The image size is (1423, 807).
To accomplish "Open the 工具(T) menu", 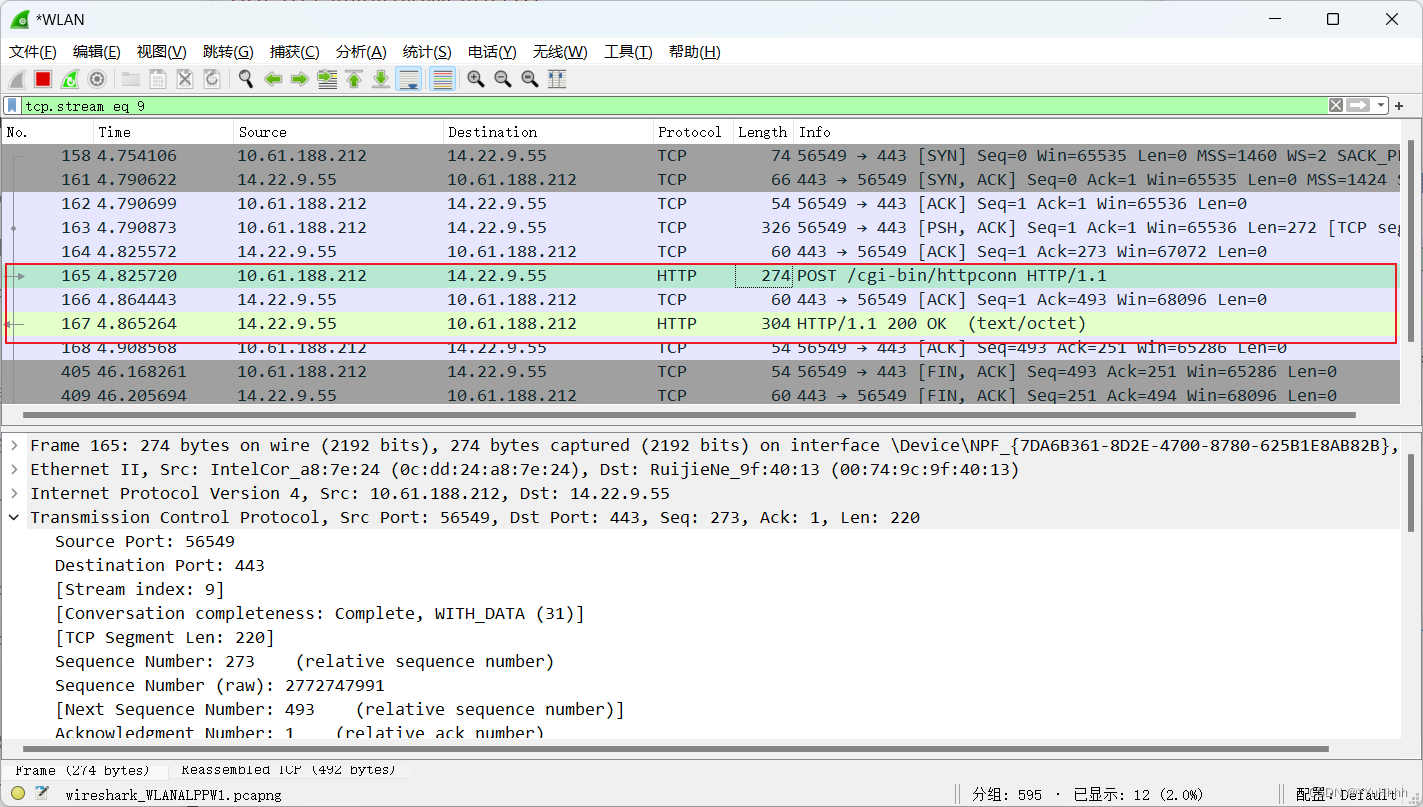I will (x=628, y=52).
